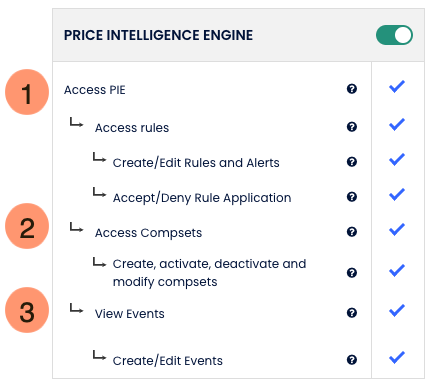Toggle Create/Edit Rules and Alerts checkmark
Screen dimensions: 432x388
click(x=397, y=160)
